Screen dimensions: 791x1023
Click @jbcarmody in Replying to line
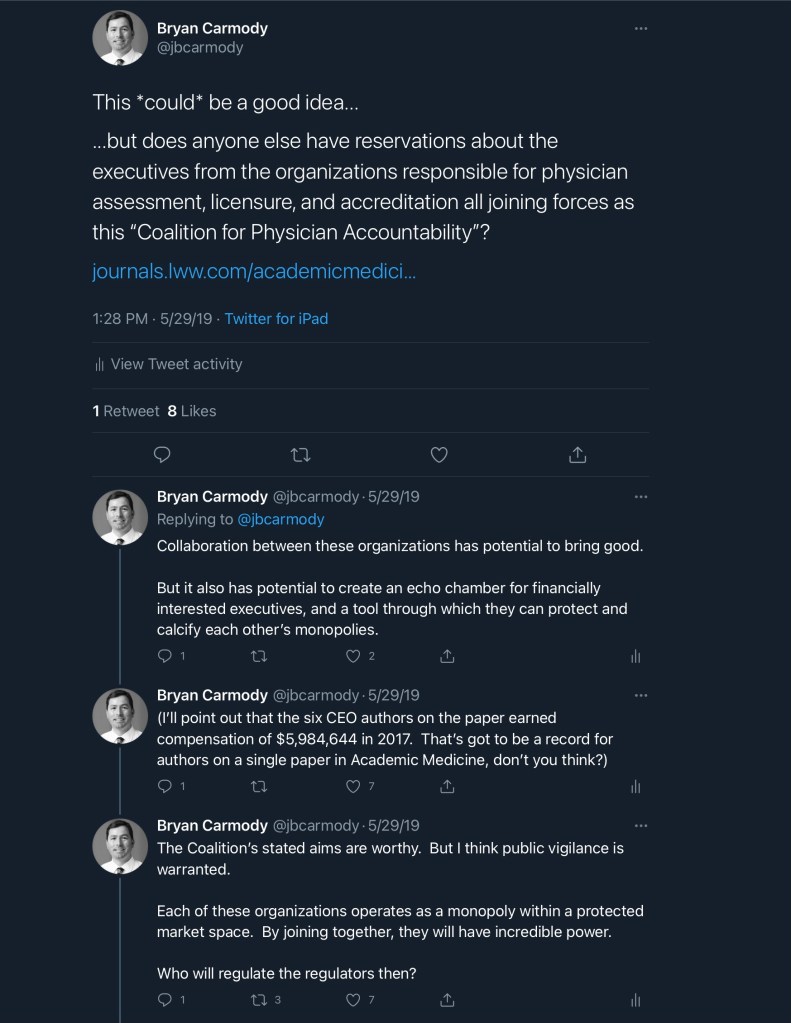coord(280,519)
